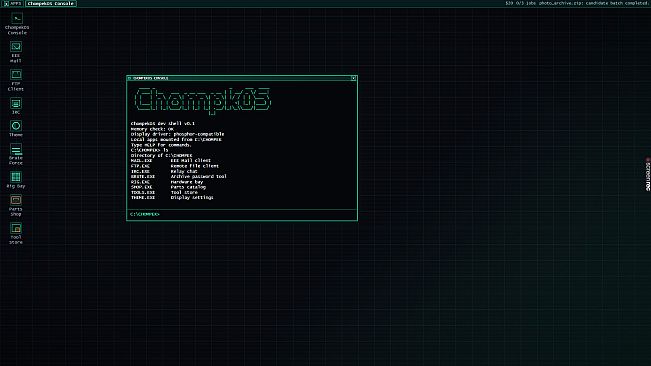Click the photo_archive.zip status message
The width and height of the screenshot is (651, 366).
click(x=593, y=3)
